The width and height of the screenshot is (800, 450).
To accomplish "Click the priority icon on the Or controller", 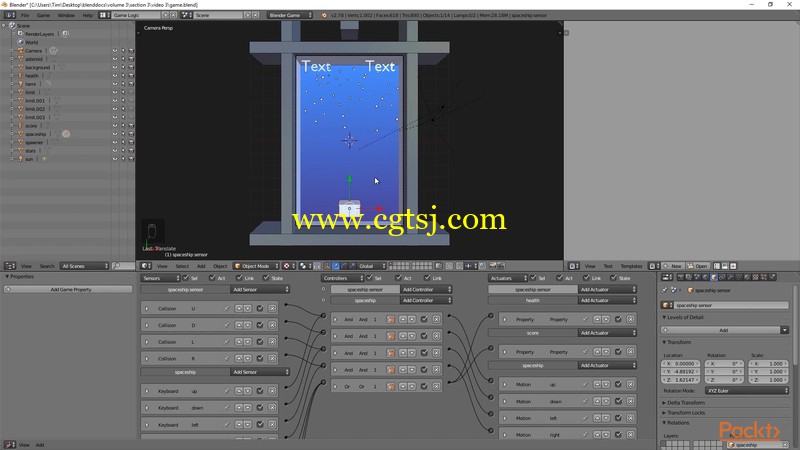I will (x=391, y=386).
